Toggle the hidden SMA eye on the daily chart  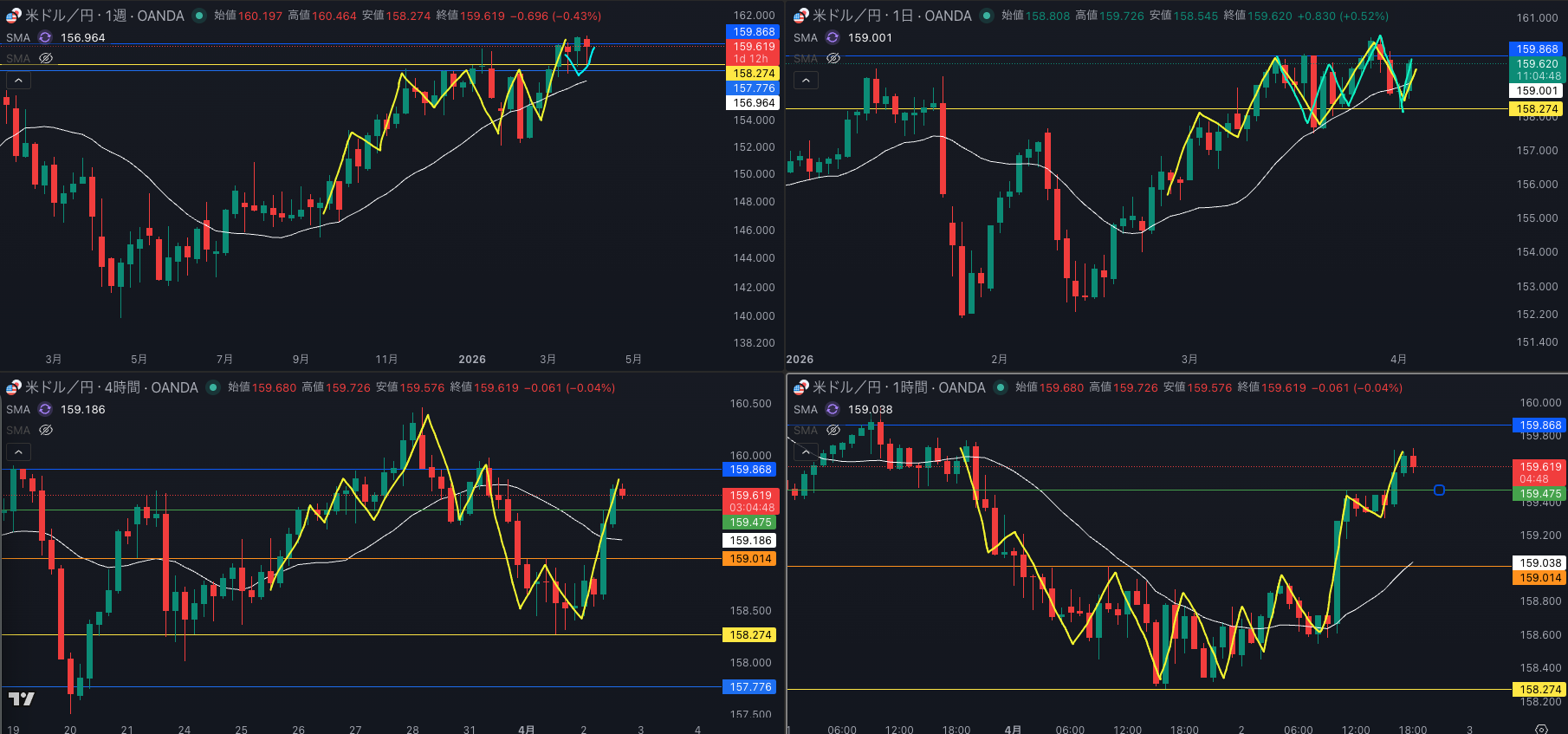(x=833, y=58)
